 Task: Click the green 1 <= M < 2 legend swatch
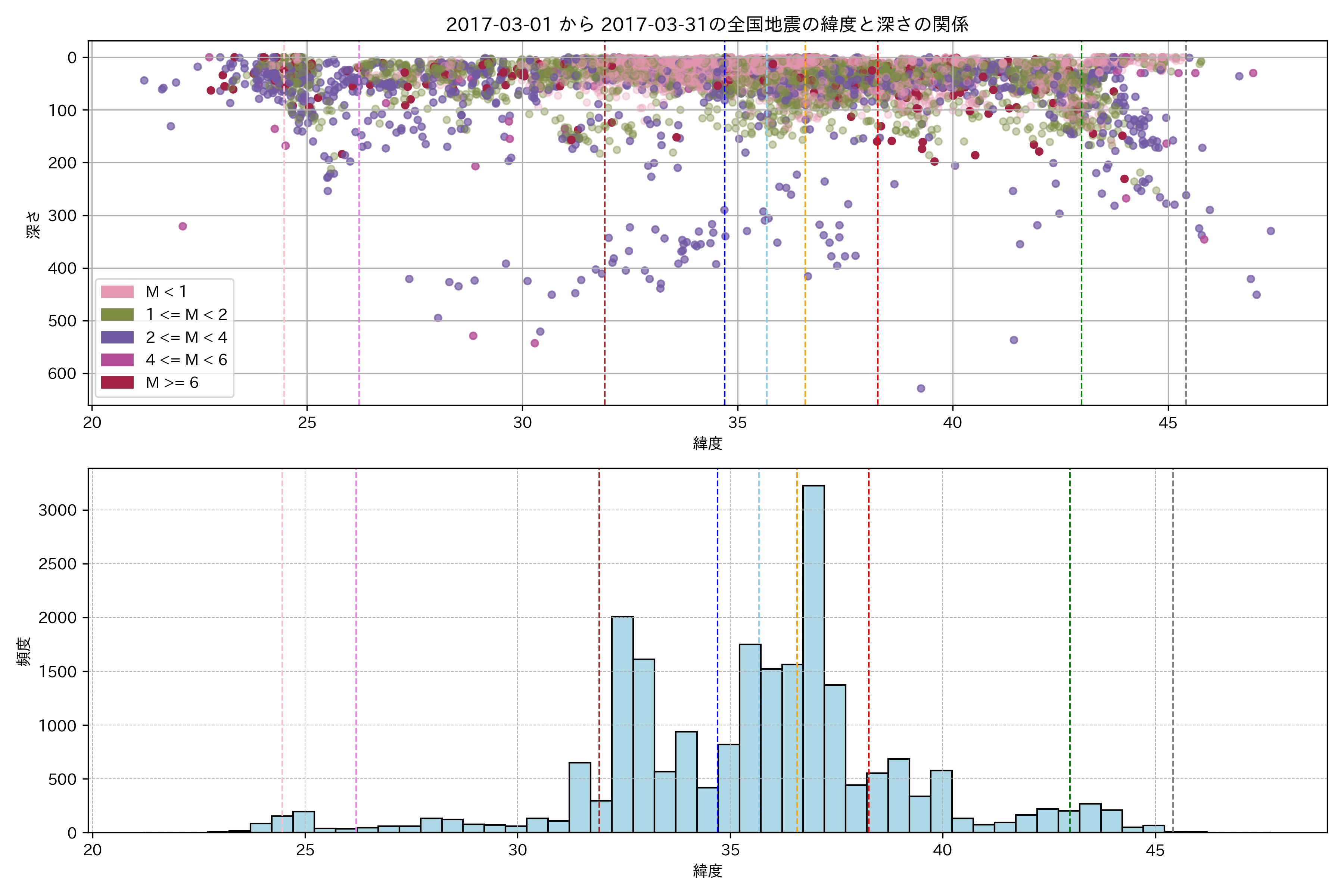click(x=117, y=314)
